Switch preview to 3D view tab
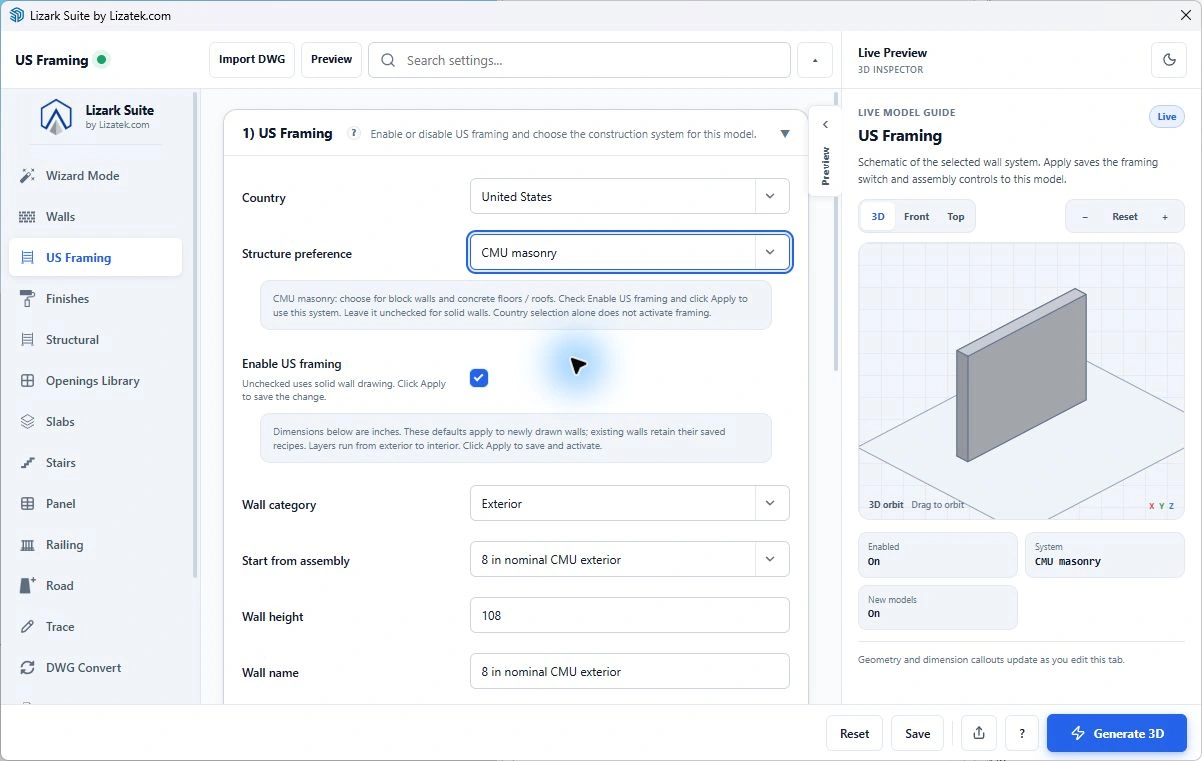Screen dimensions: 1202x761 (878, 217)
